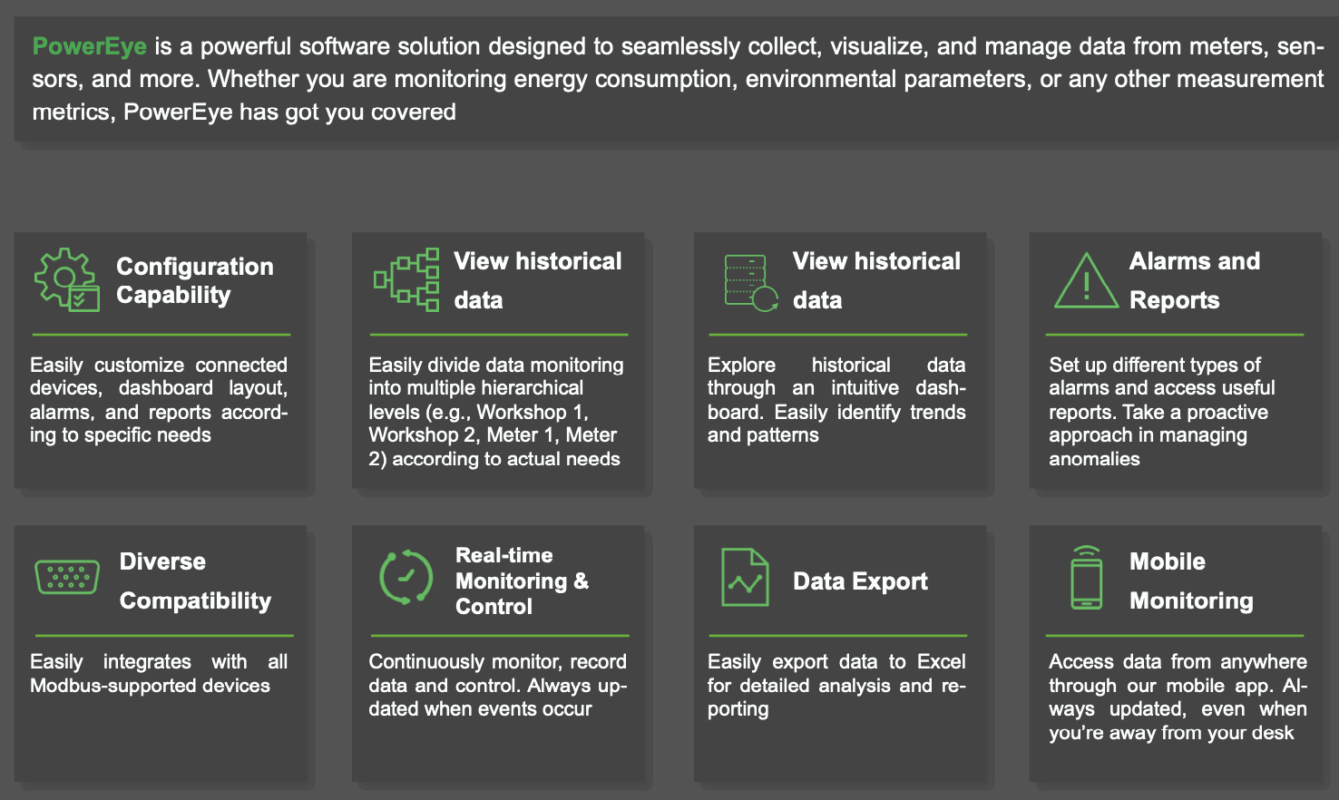
Task: Click the warning triangle alarm icon
Action: [x=1085, y=281]
